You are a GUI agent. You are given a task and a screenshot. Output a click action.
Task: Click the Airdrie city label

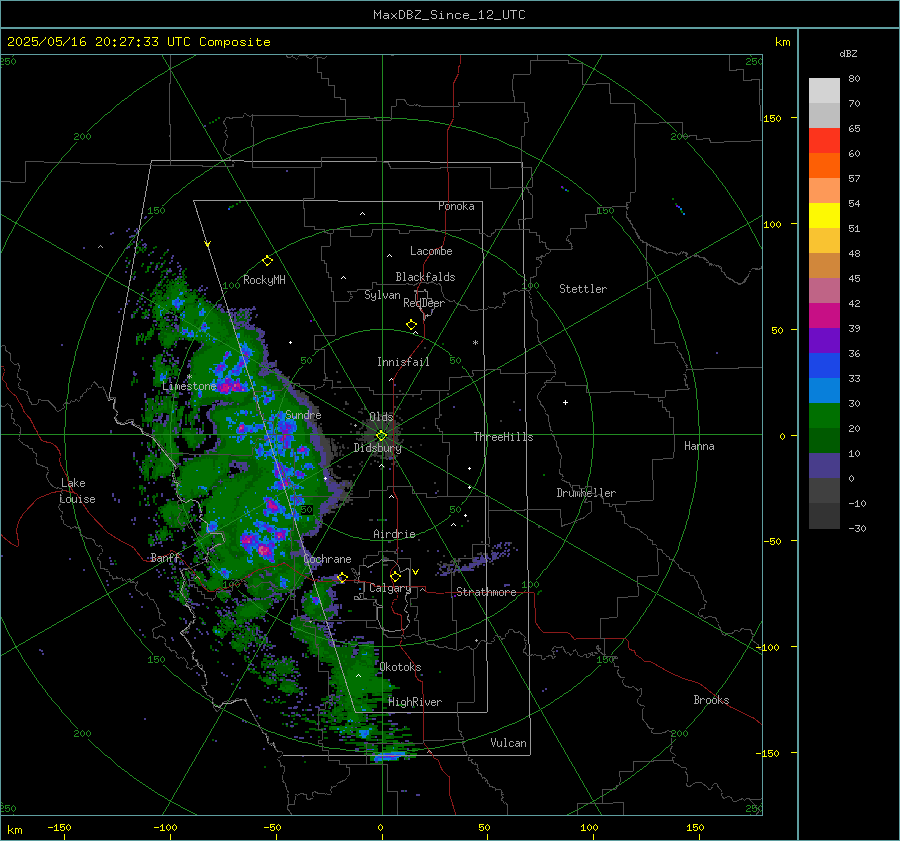tap(394, 534)
